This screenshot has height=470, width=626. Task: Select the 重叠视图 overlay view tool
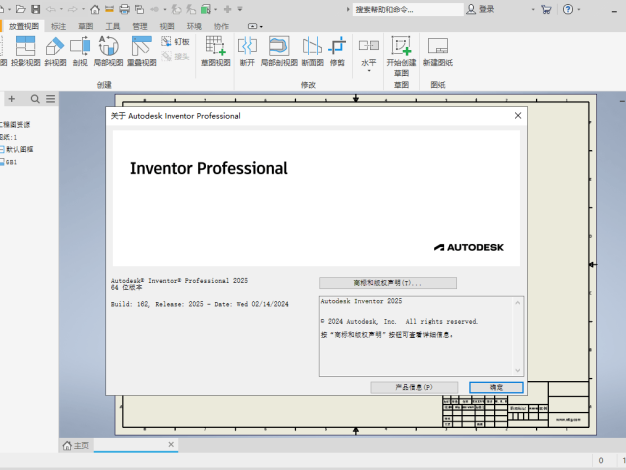[x=142, y=51]
